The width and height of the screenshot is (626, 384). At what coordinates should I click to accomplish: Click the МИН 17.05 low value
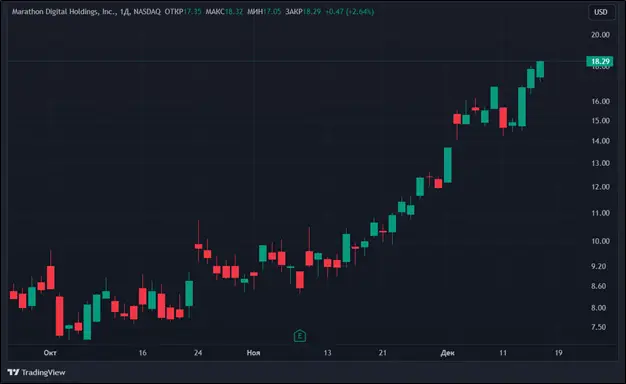point(264,12)
